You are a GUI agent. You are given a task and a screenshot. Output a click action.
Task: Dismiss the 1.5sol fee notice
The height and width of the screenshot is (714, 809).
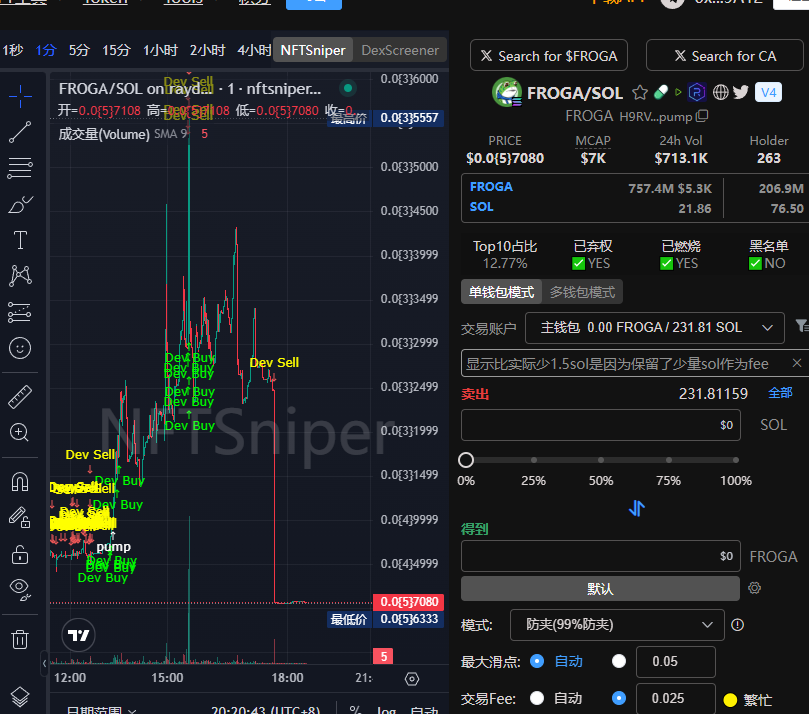click(797, 363)
